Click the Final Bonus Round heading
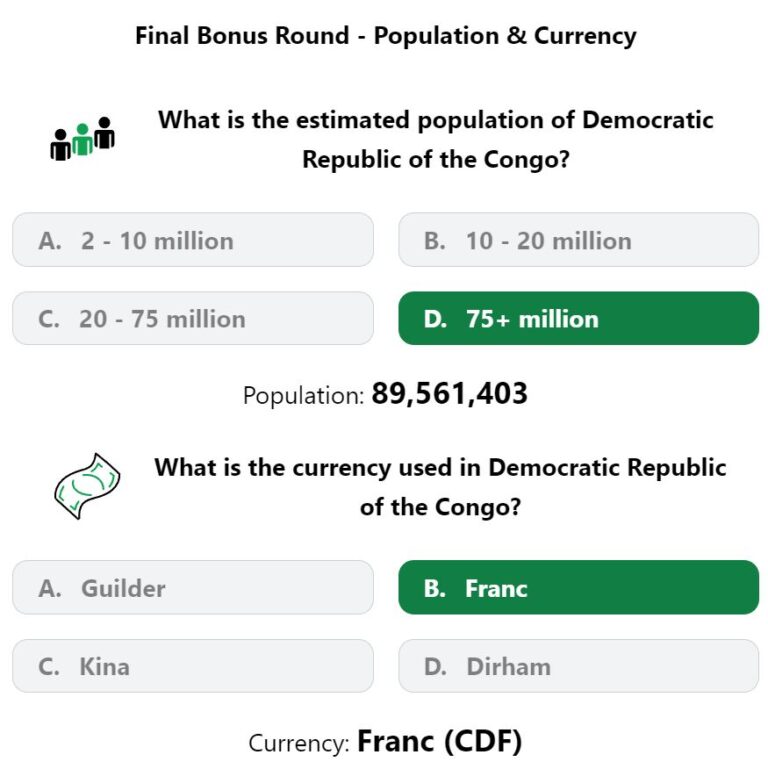The image size is (768, 769). click(x=385, y=36)
